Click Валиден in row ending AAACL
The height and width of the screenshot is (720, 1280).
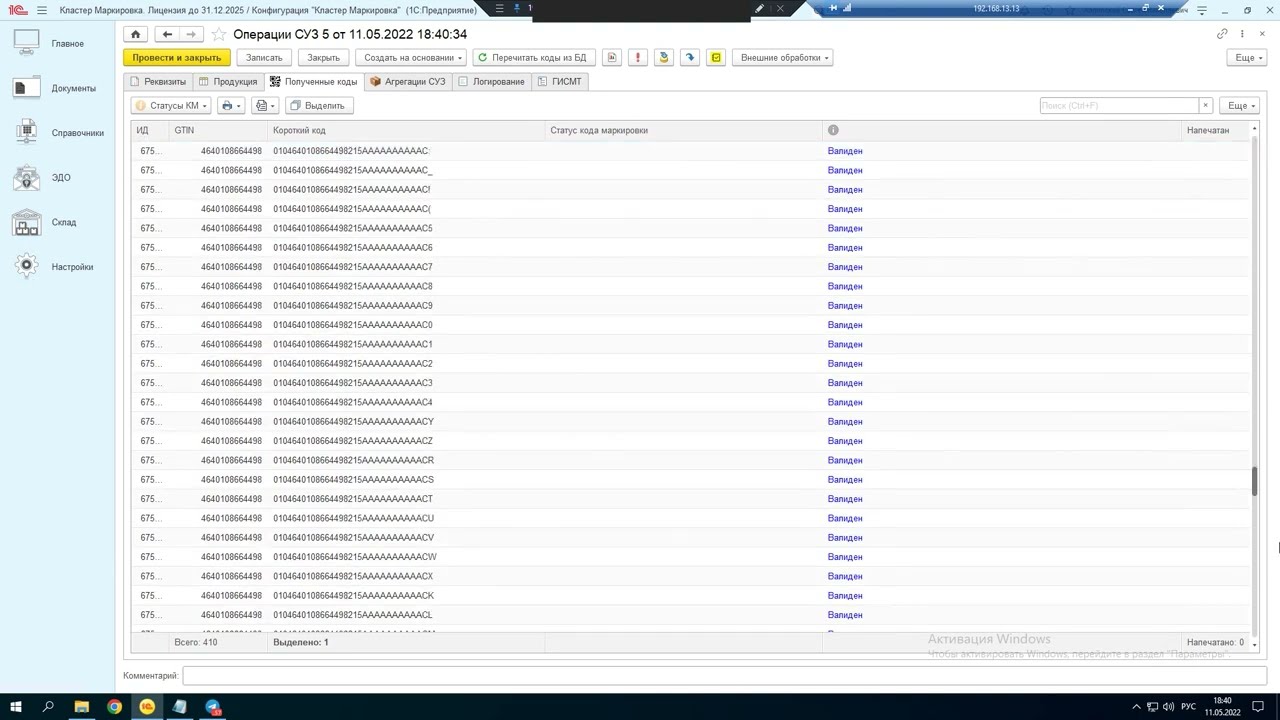845,615
